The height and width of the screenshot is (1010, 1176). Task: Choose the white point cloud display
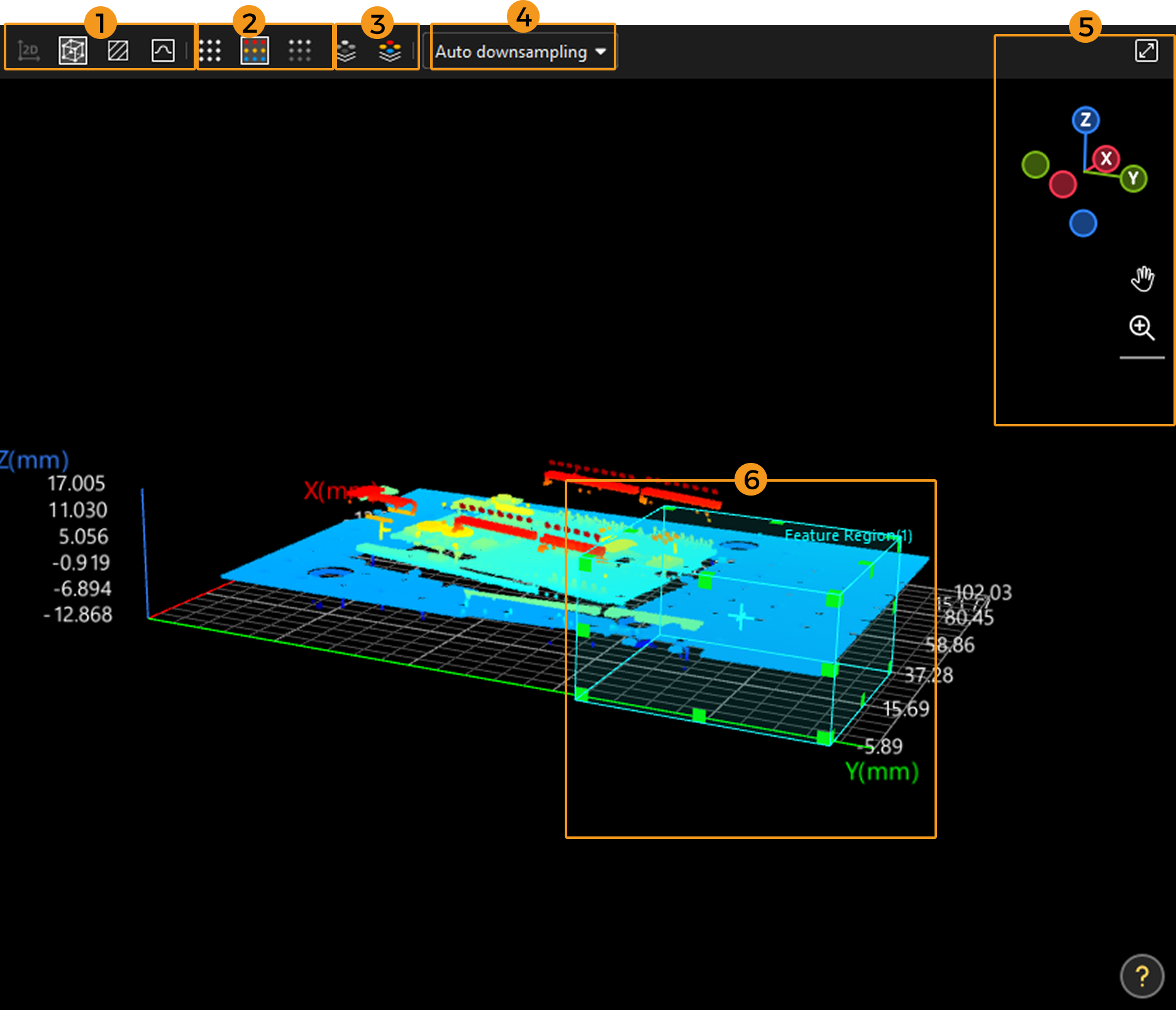pyautogui.click(x=209, y=50)
